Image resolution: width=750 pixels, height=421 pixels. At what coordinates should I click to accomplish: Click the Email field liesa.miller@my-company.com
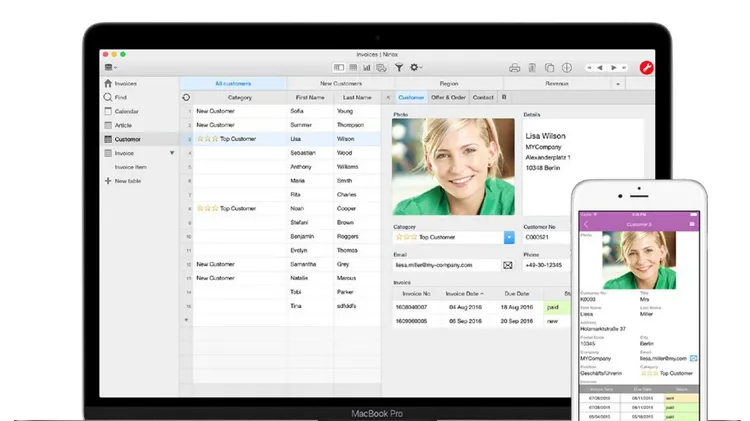coord(447,265)
